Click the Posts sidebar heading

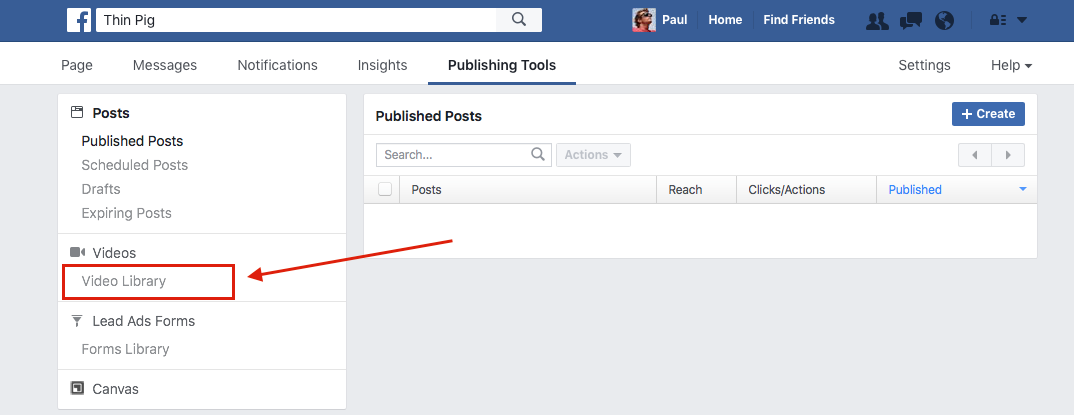click(x=111, y=113)
